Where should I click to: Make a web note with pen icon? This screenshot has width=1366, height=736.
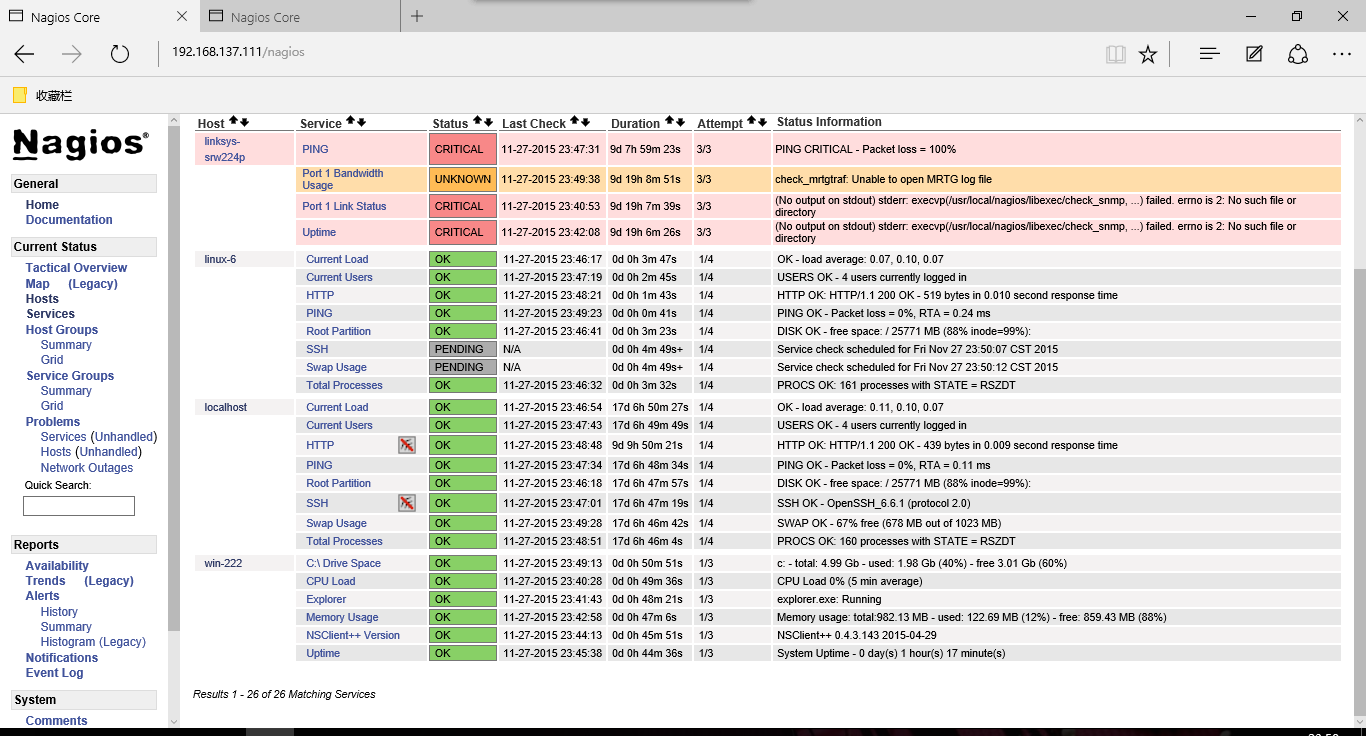click(x=1254, y=54)
